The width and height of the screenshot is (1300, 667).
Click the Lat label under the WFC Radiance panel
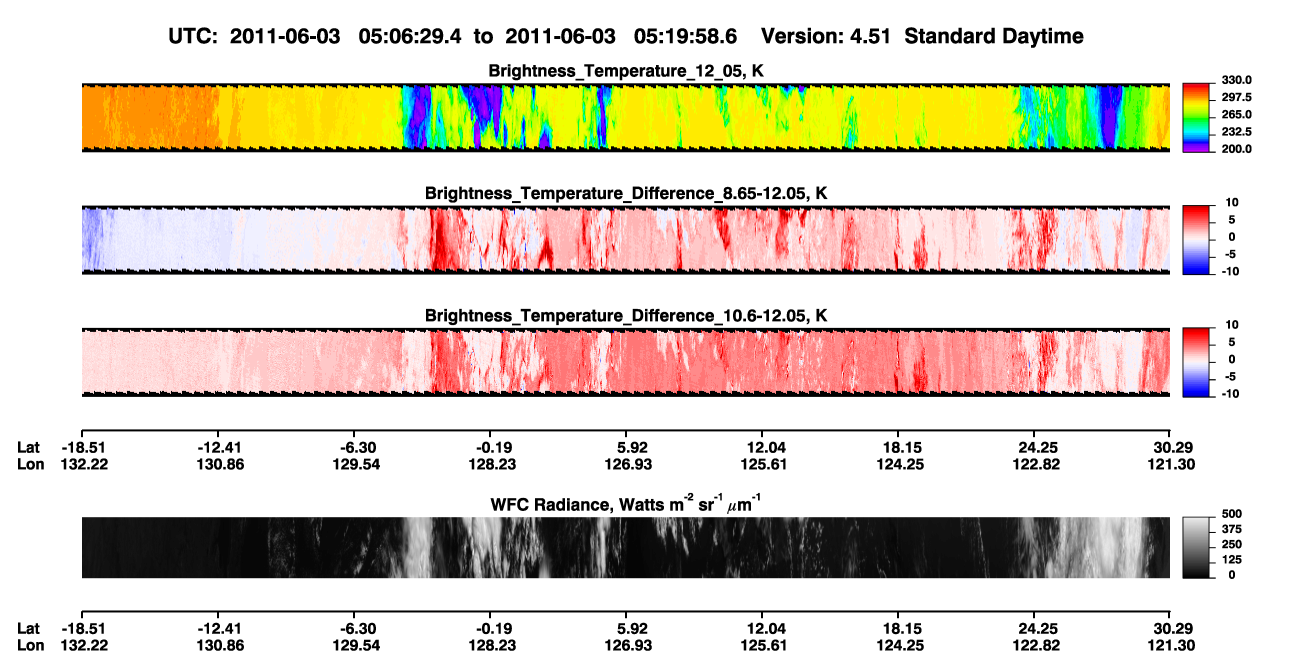[x=29, y=628]
